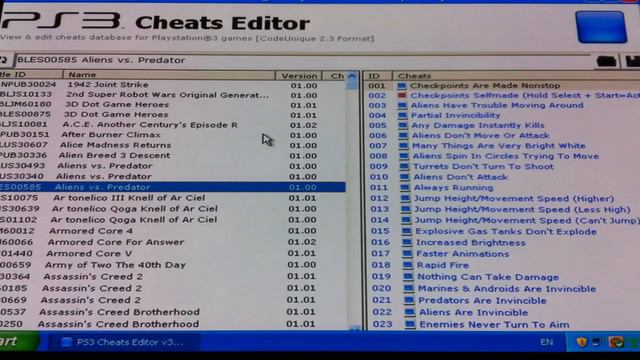
Task: Click cheat text Always Running
Action: (453, 188)
